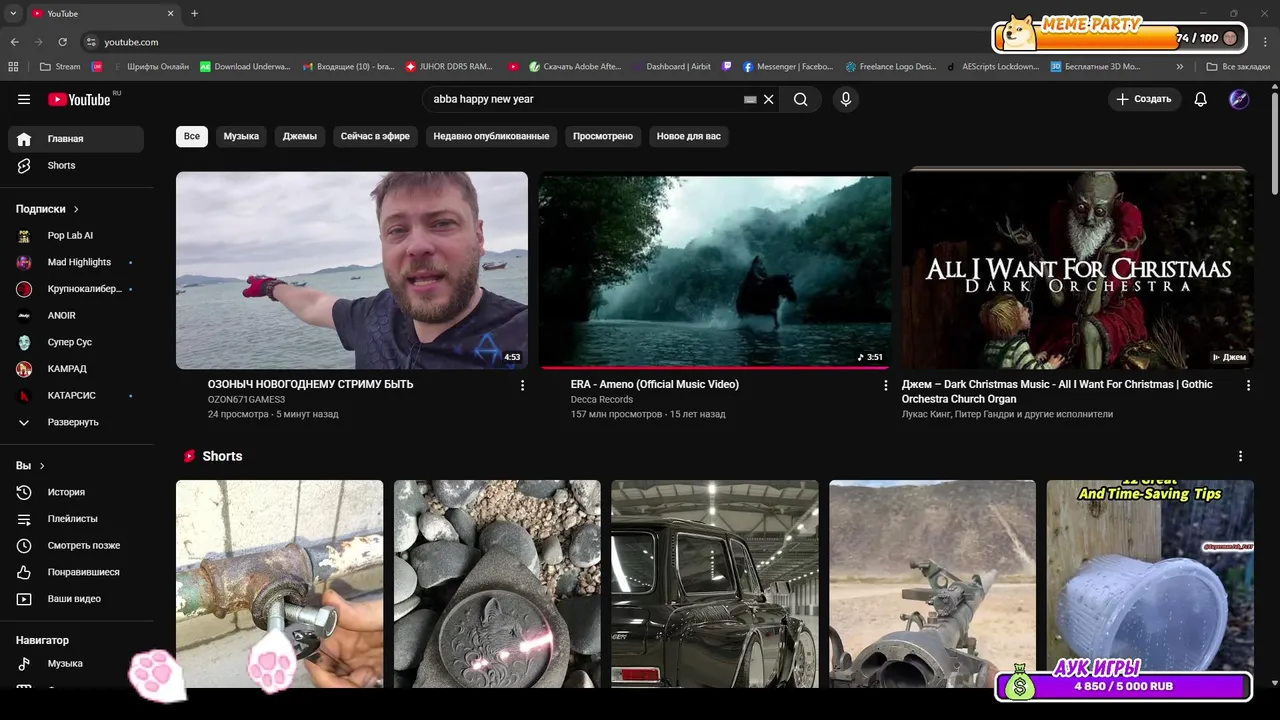View site information icon in address bar

click(91, 42)
